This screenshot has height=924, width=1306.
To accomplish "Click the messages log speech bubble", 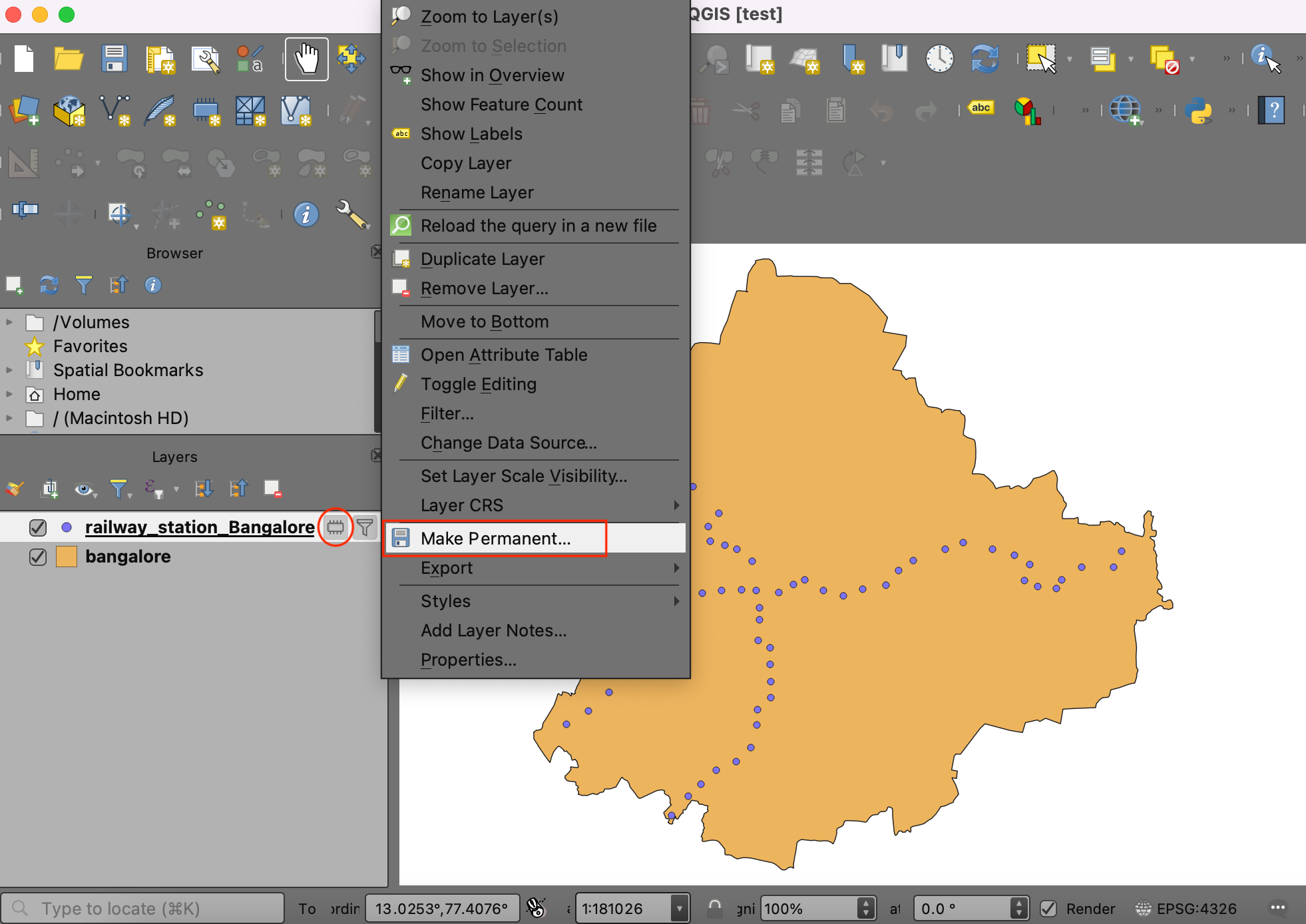I will 1278,908.
